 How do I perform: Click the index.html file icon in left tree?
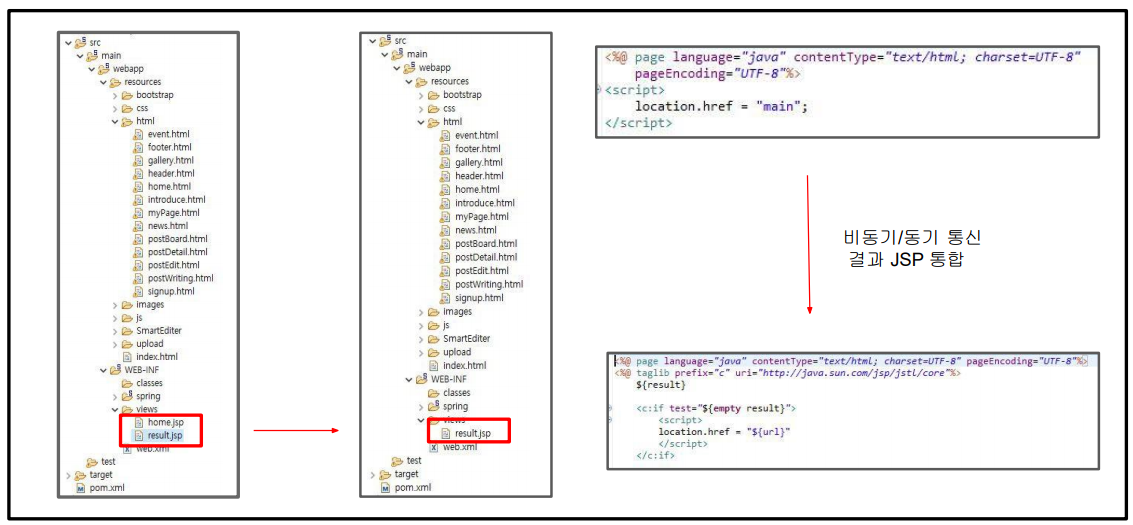[127, 357]
